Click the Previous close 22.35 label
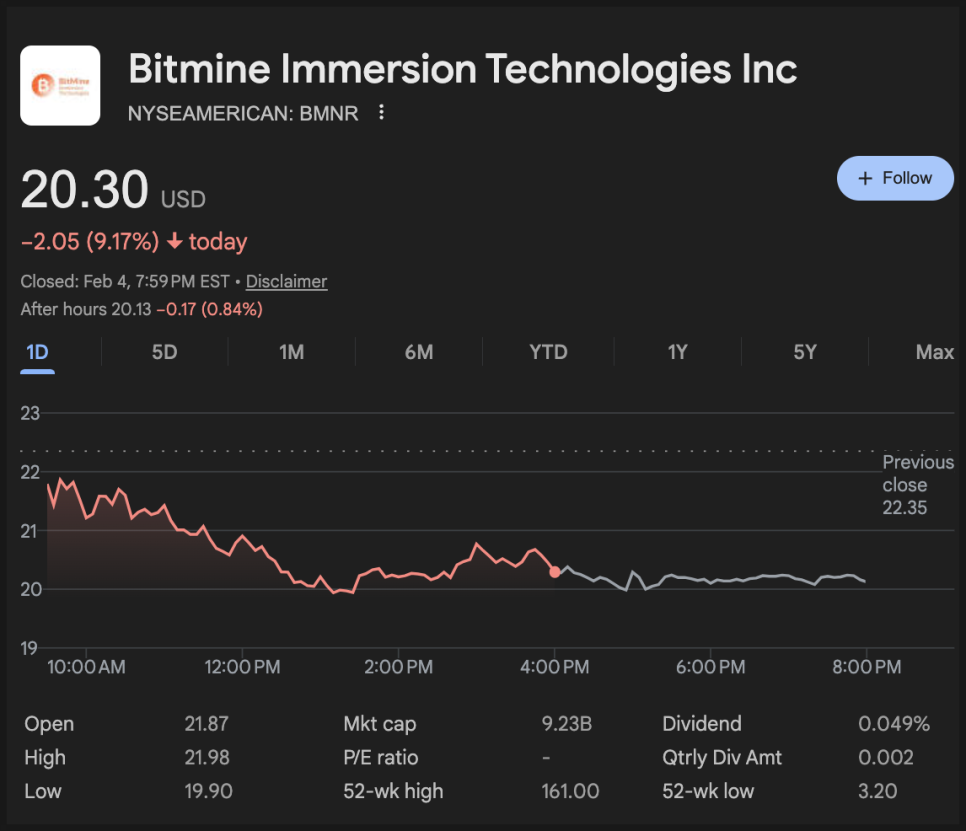The width and height of the screenshot is (966, 831). click(x=917, y=485)
